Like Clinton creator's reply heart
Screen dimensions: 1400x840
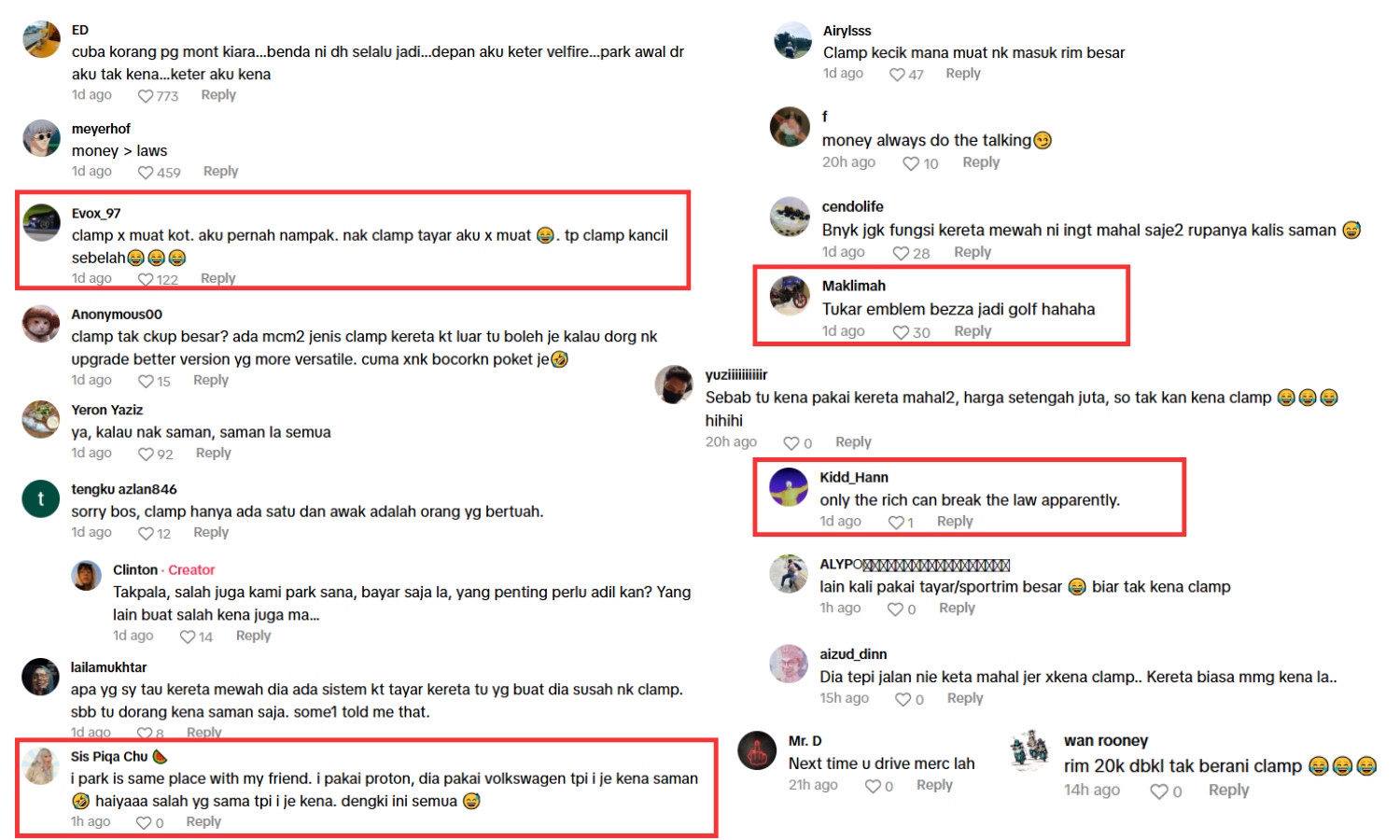click(x=188, y=637)
